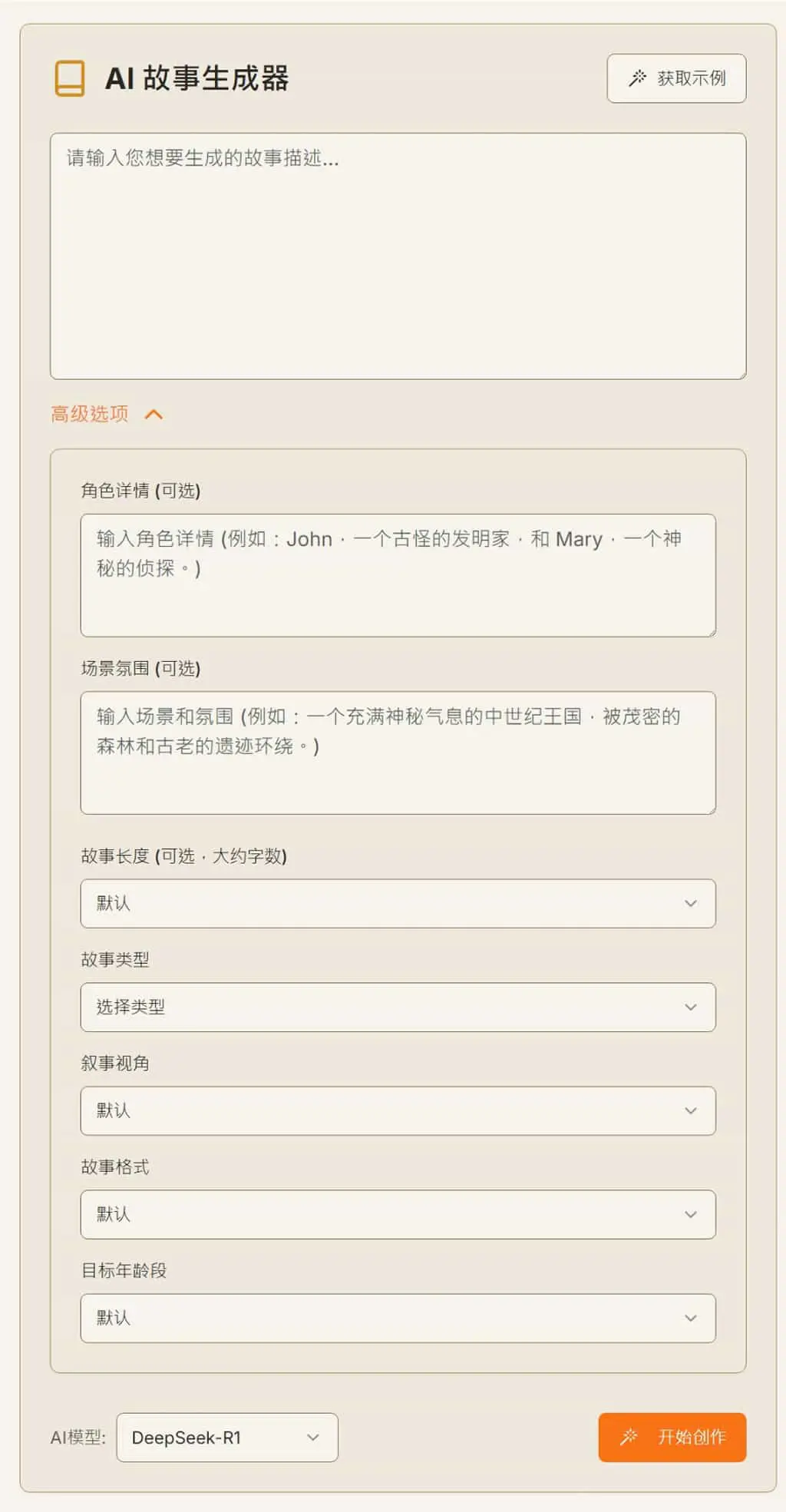Image resolution: width=786 pixels, height=1512 pixels.
Task: Click the chevron arrow in 目标年龄段 dropdown
Action: (x=691, y=1318)
